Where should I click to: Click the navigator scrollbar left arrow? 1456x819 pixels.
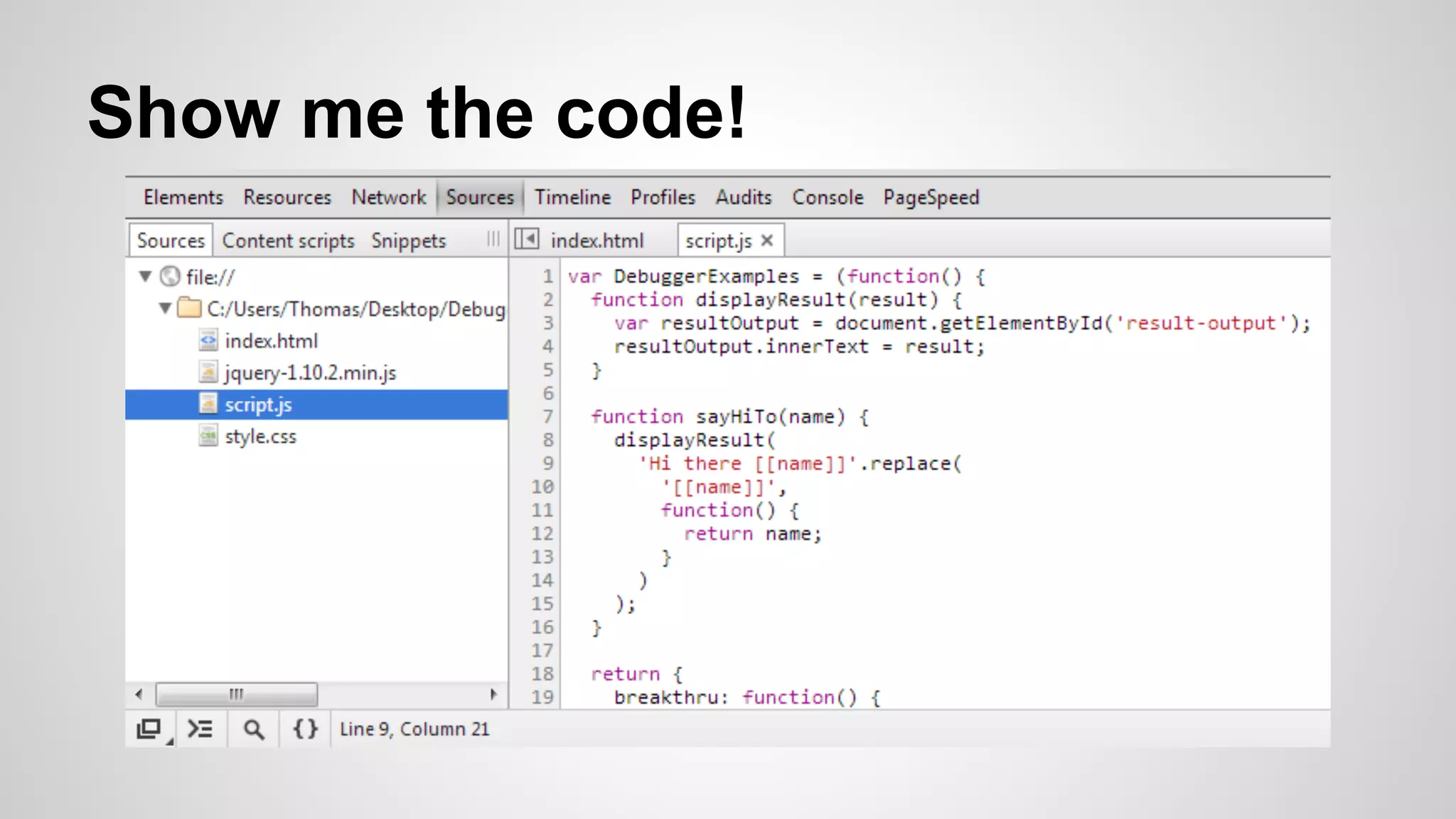[x=139, y=694]
